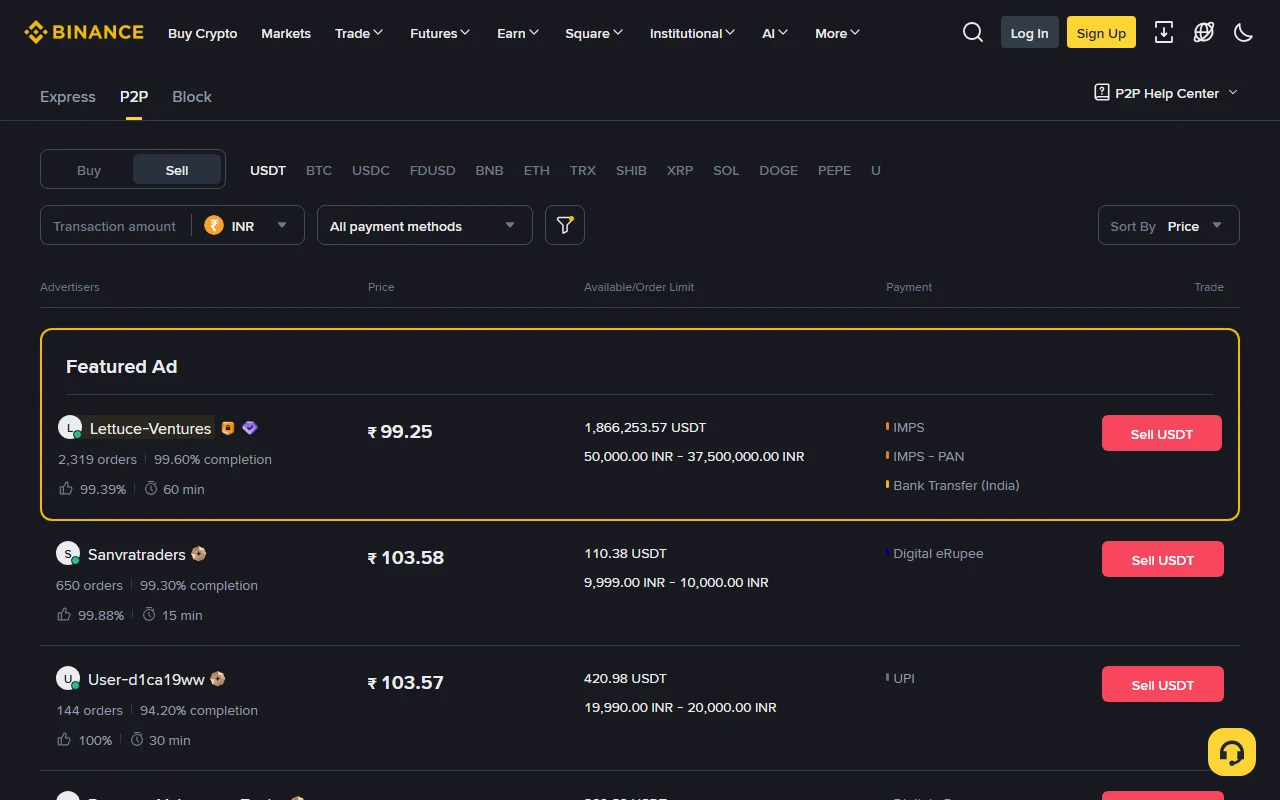Click the badge next to User-d1ca19ww
Screen dimensions: 1280x800
[218, 679]
